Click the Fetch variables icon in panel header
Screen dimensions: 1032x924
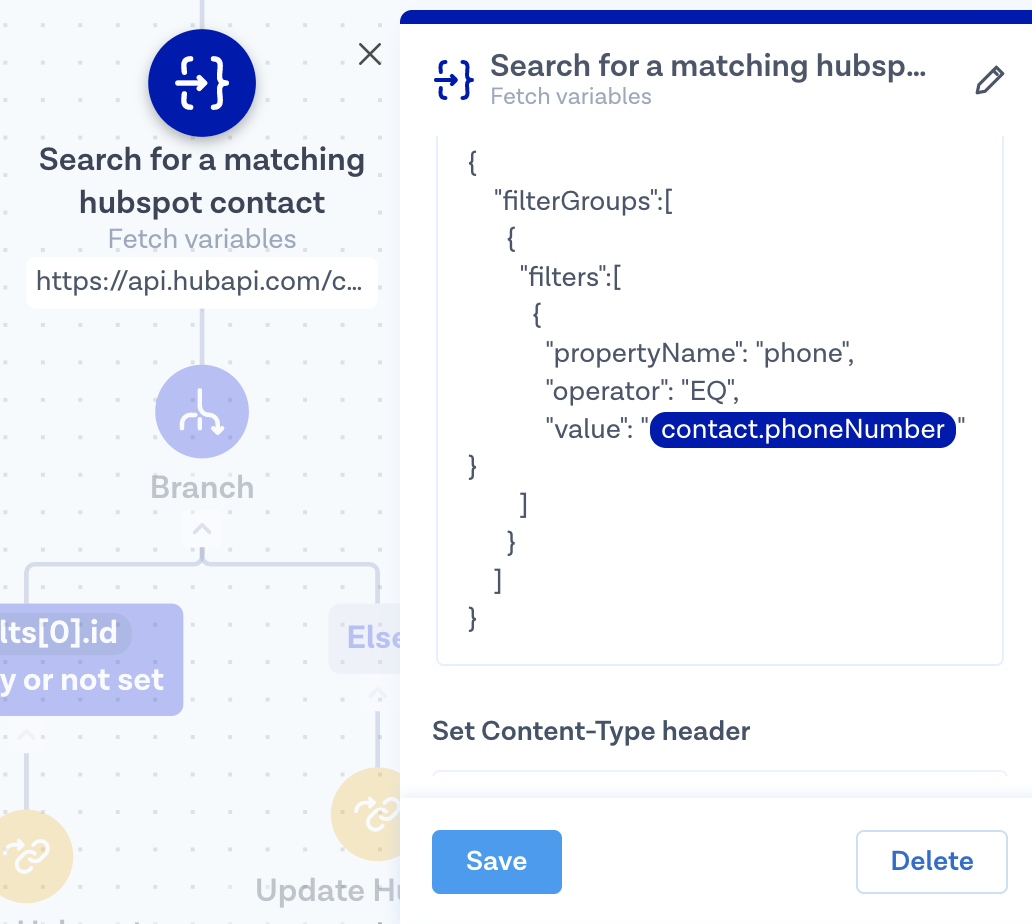(x=453, y=80)
